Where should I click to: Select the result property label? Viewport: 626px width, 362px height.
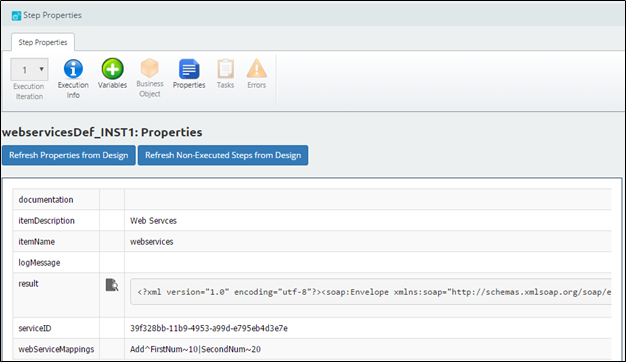(28, 284)
